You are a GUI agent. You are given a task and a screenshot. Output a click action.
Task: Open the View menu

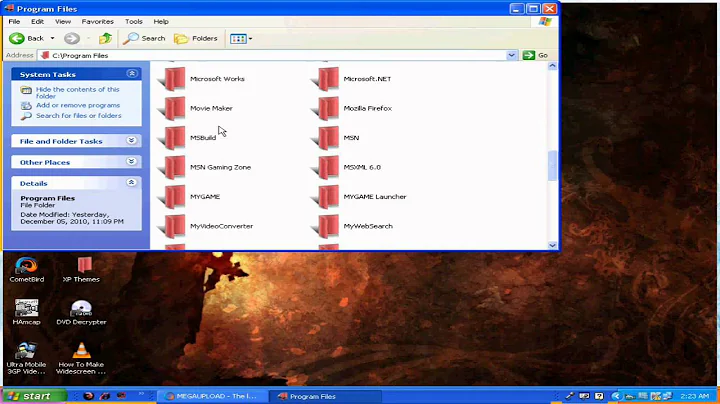(x=63, y=22)
